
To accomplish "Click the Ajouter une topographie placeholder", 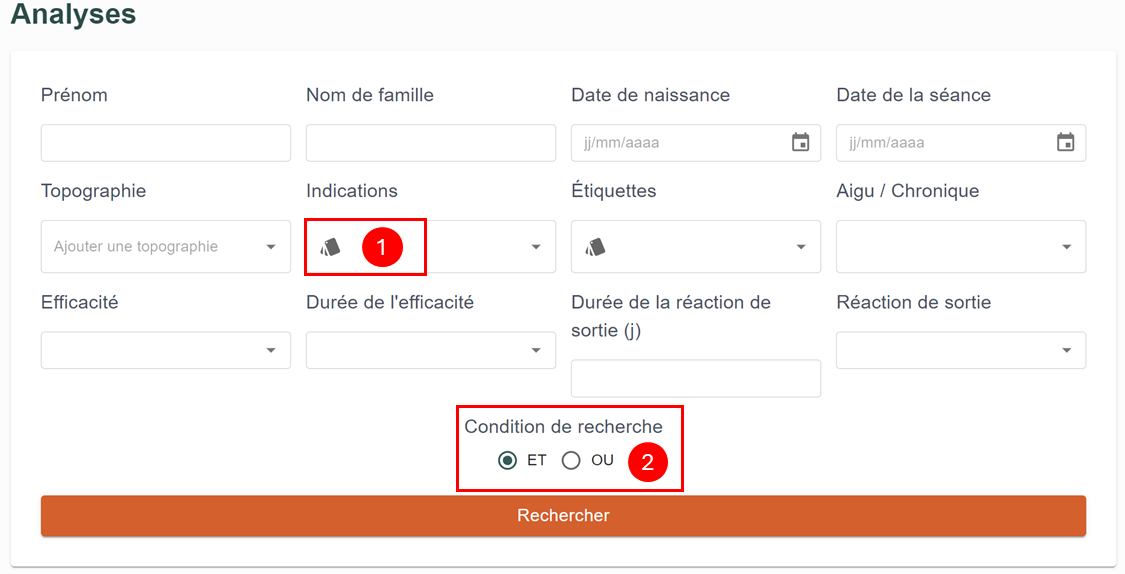I will (136, 247).
